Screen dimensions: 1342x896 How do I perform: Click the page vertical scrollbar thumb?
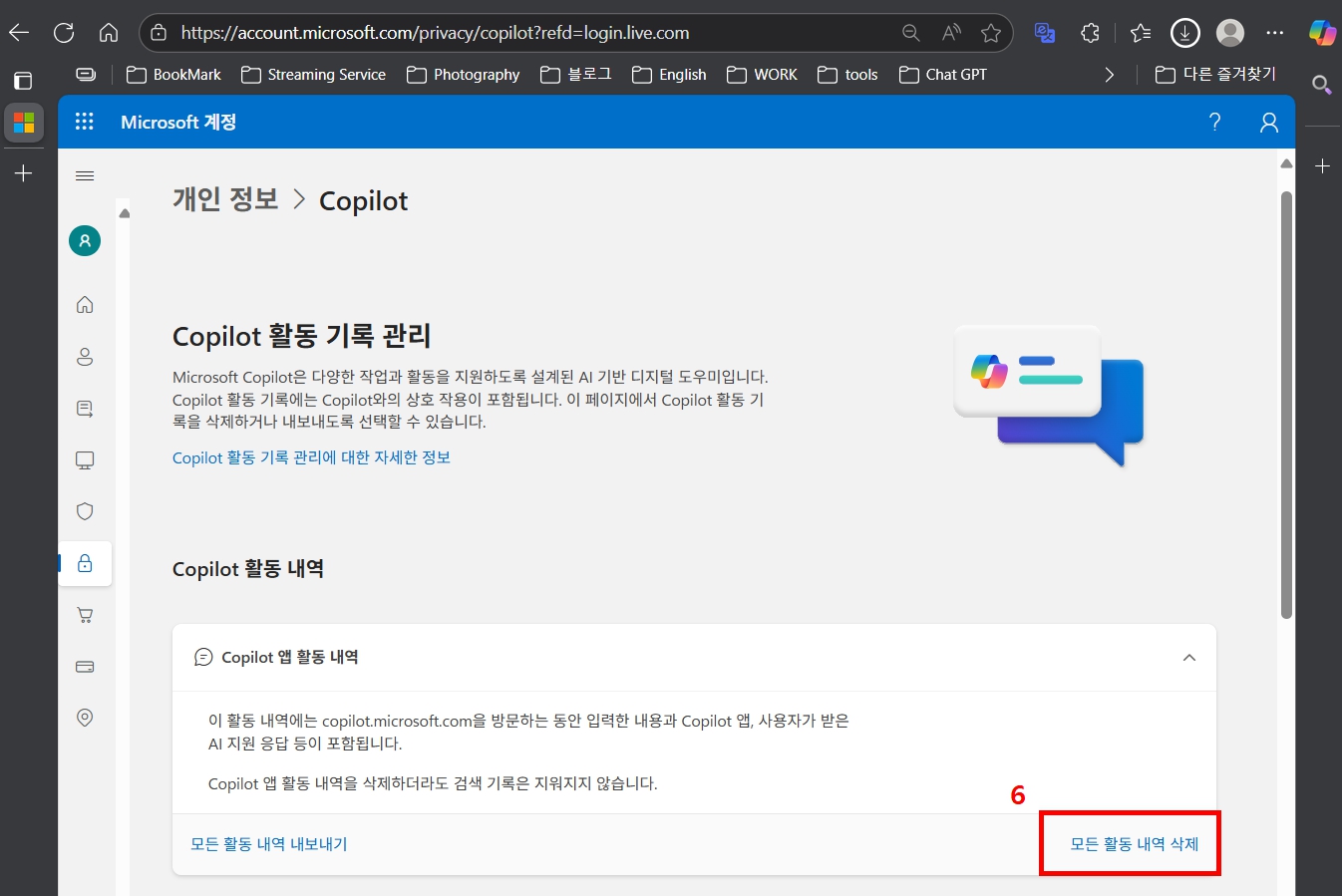click(1286, 404)
